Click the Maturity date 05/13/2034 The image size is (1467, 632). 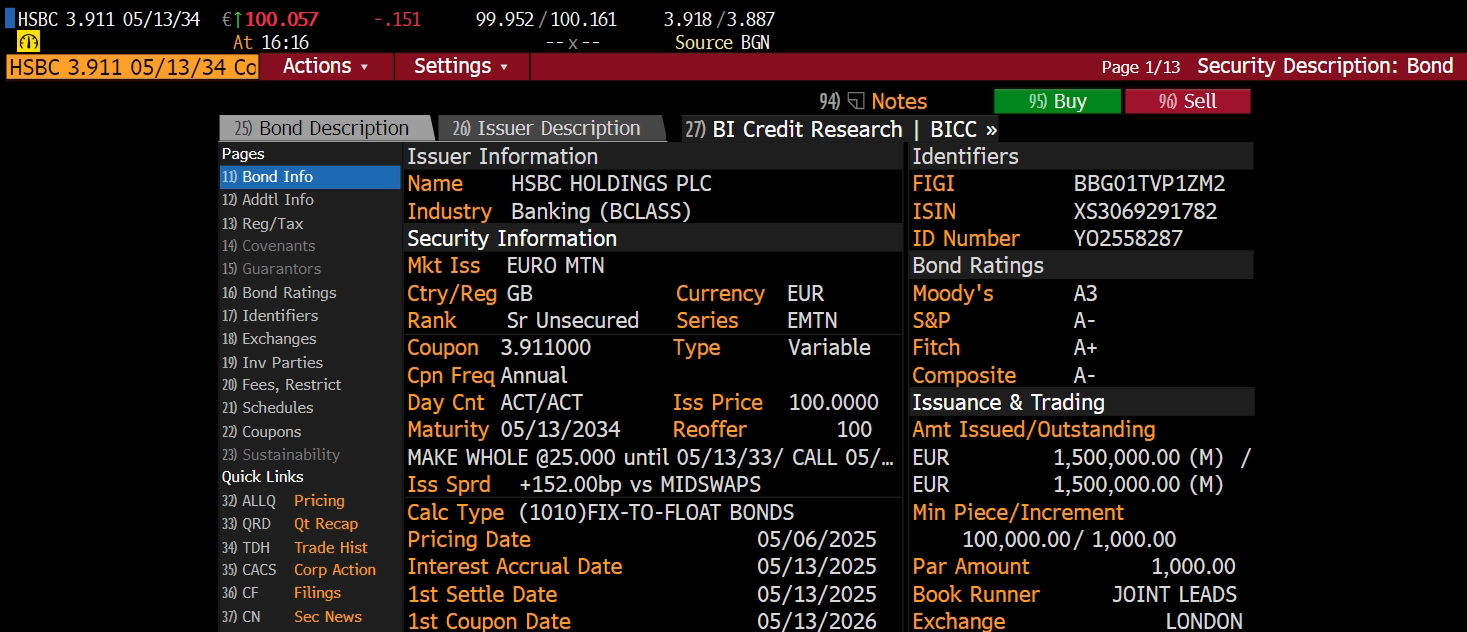click(560, 430)
